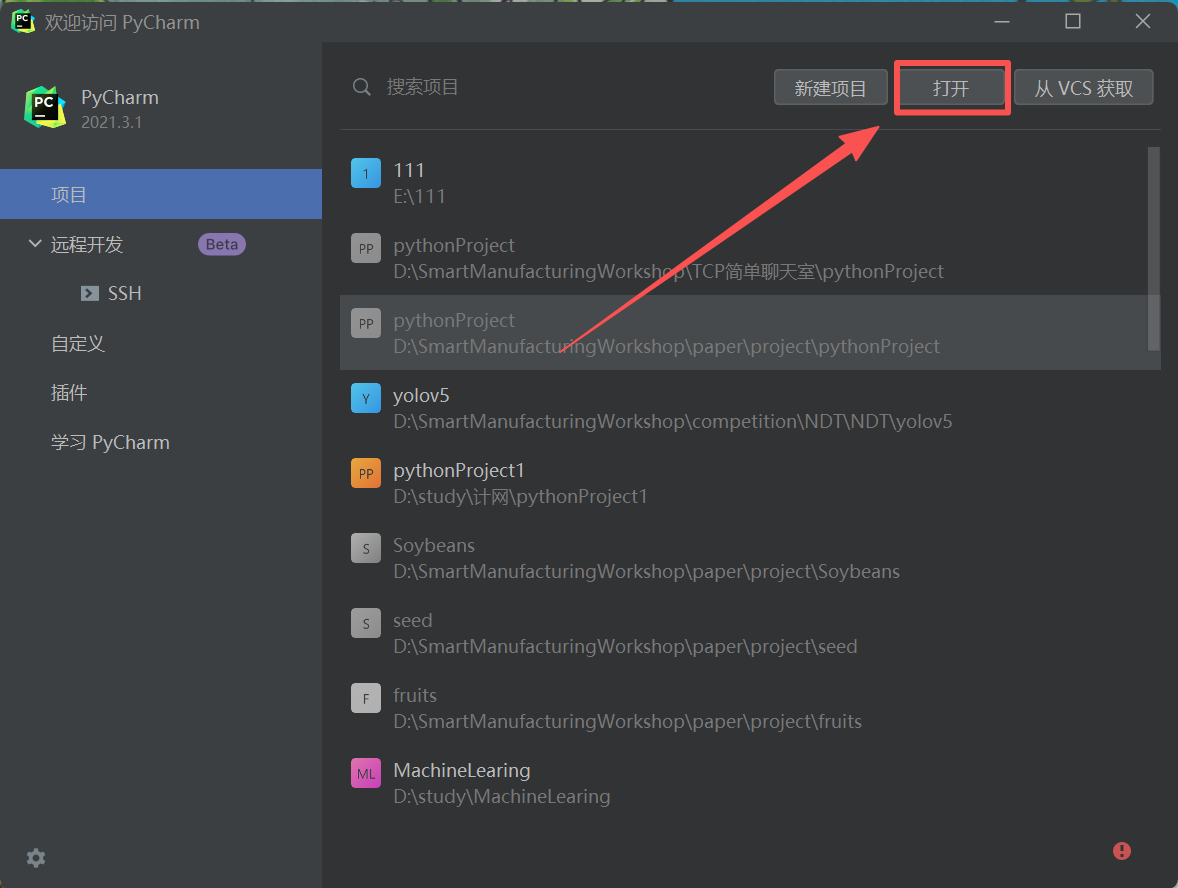The height and width of the screenshot is (888, 1178).
Task: Select the 项目 sidebar tab
Action: point(161,195)
